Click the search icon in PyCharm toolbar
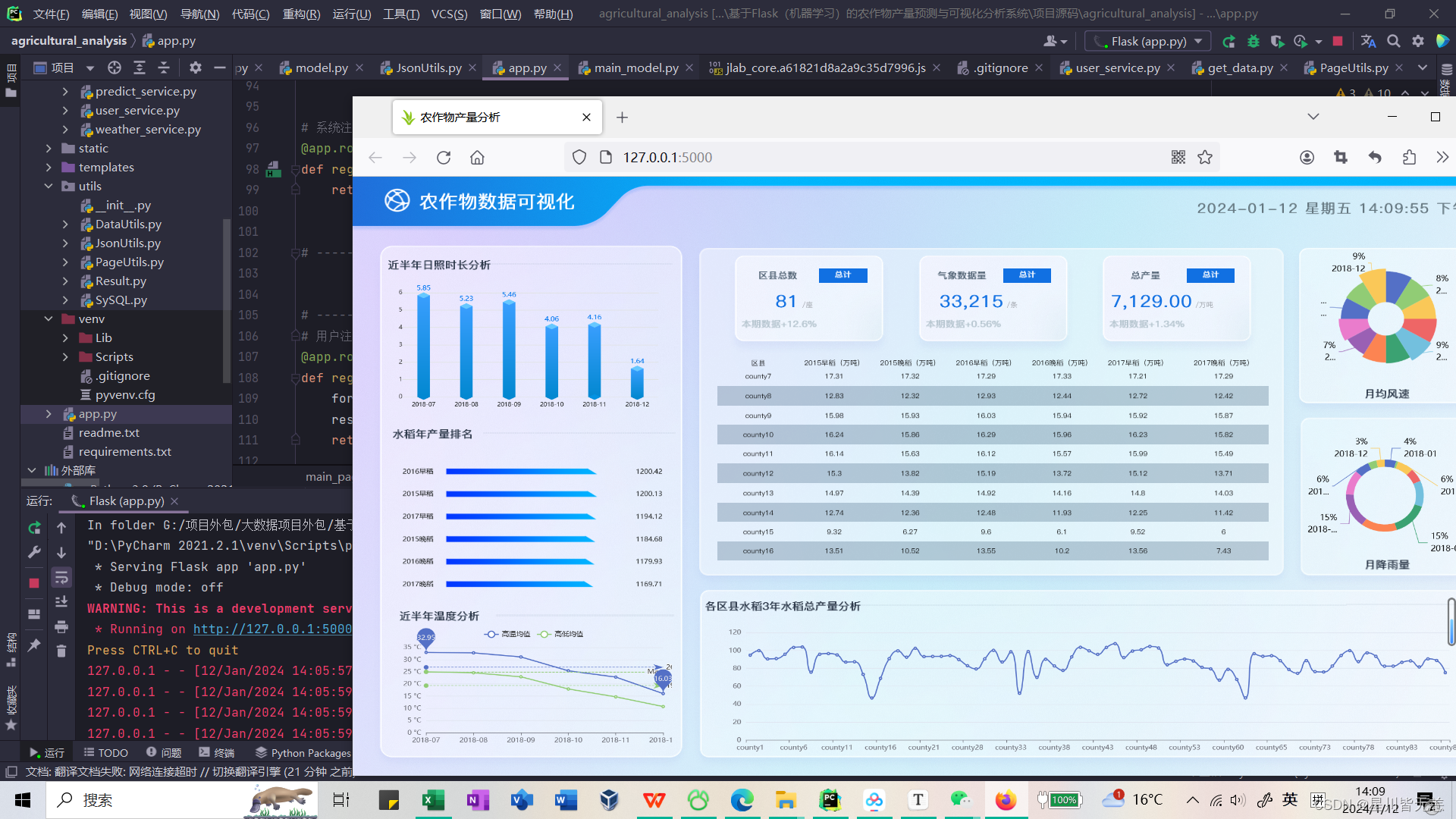The width and height of the screenshot is (1456, 819). [x=1394, y=41]
